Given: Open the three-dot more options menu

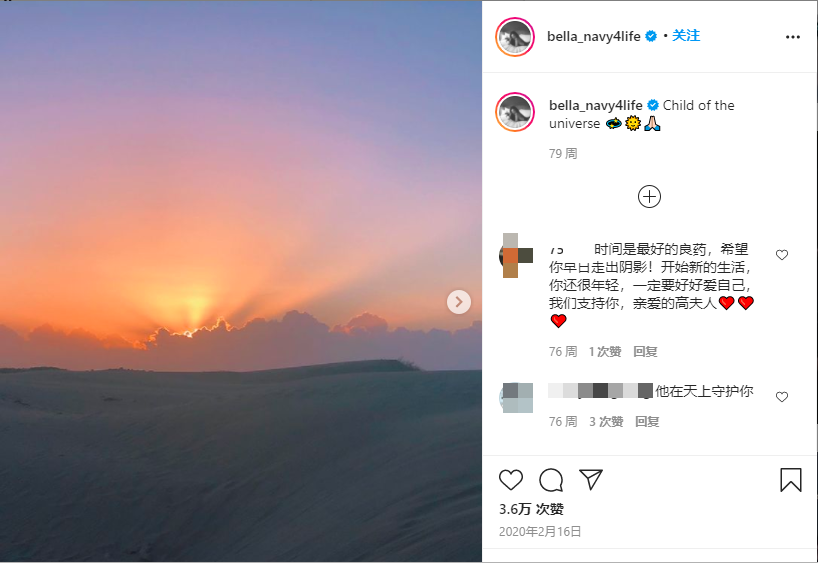Looking at the screenshot, I should pyautogui.click(x=792, y=37).
